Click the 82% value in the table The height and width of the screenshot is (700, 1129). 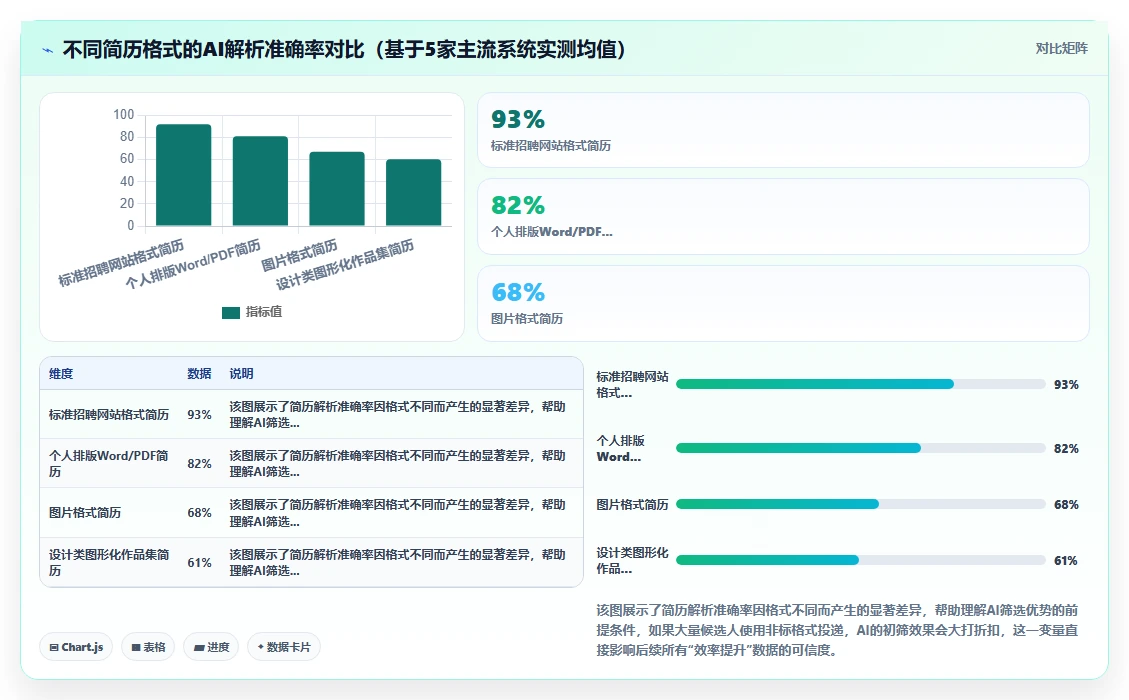199,463
